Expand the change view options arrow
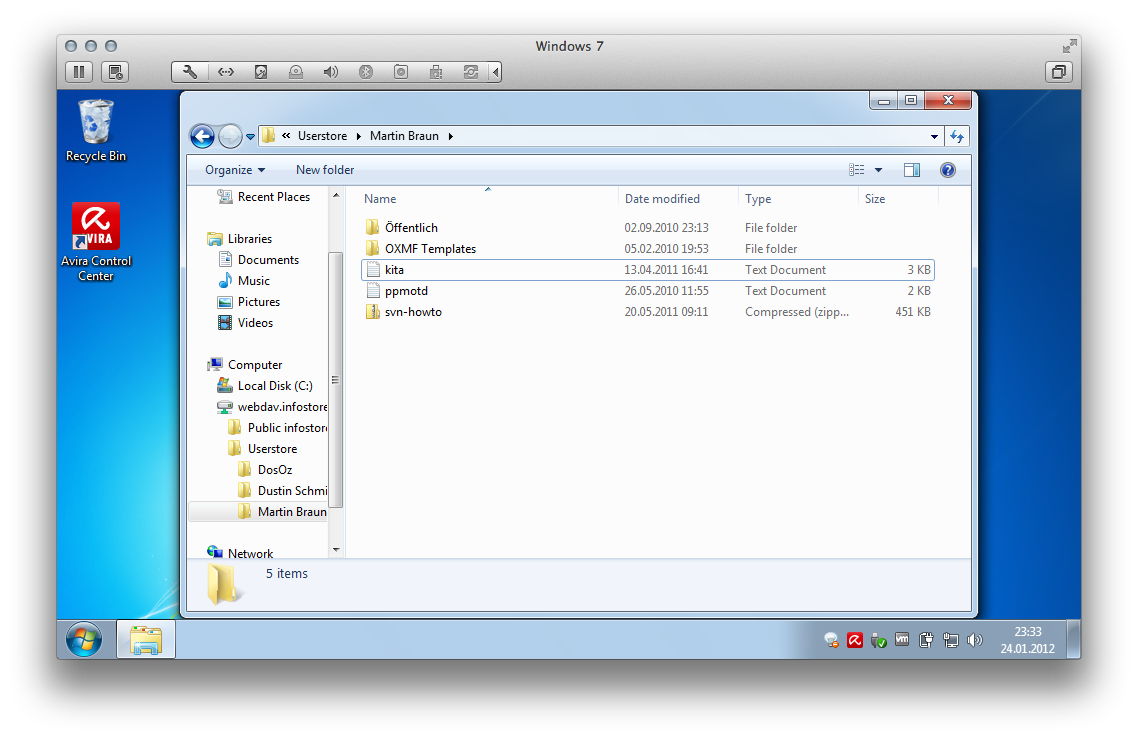This screenshot has width=1138, height=738. (879, 170)
